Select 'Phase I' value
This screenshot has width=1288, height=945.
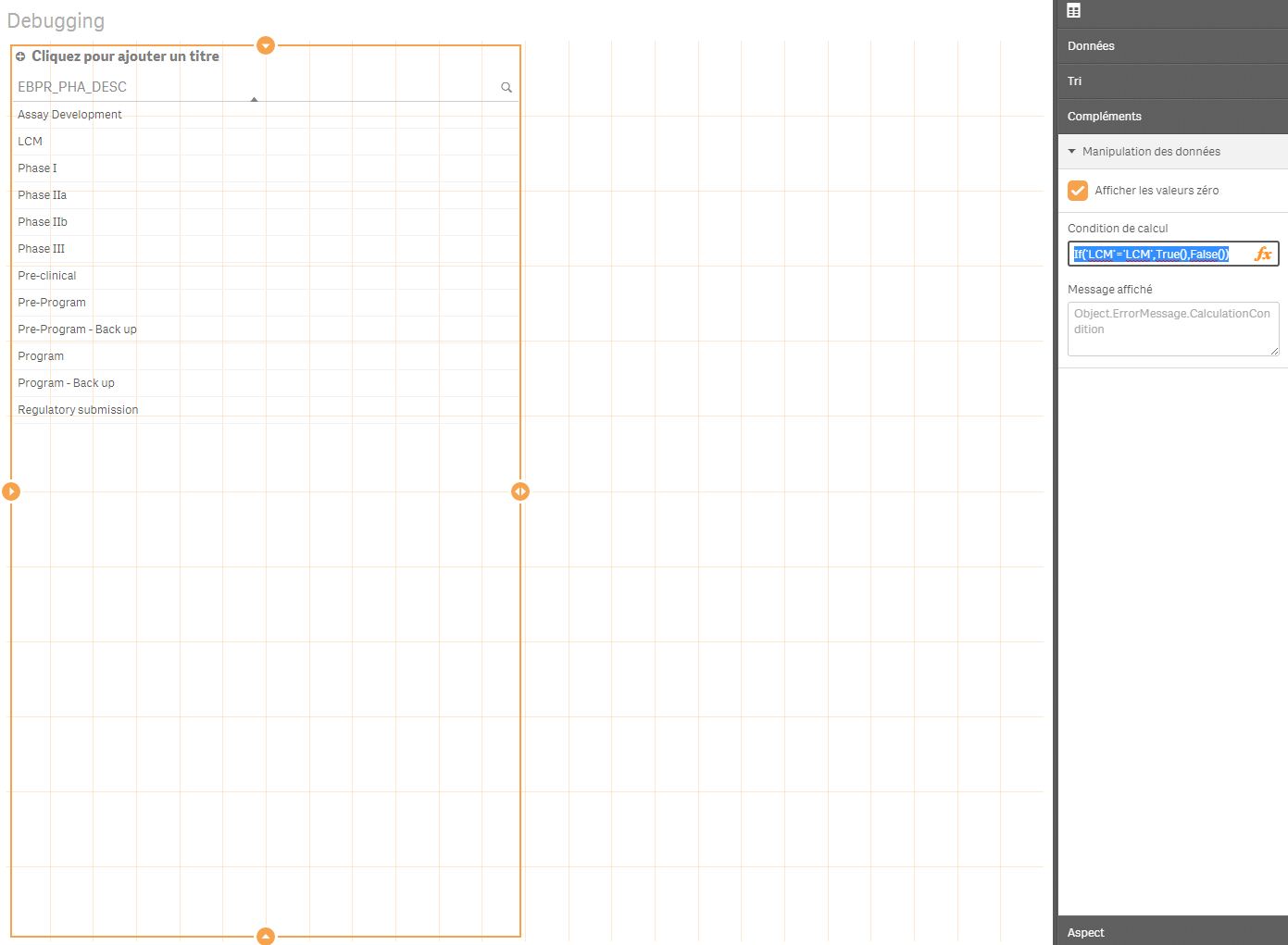click(x=266, y=168)
